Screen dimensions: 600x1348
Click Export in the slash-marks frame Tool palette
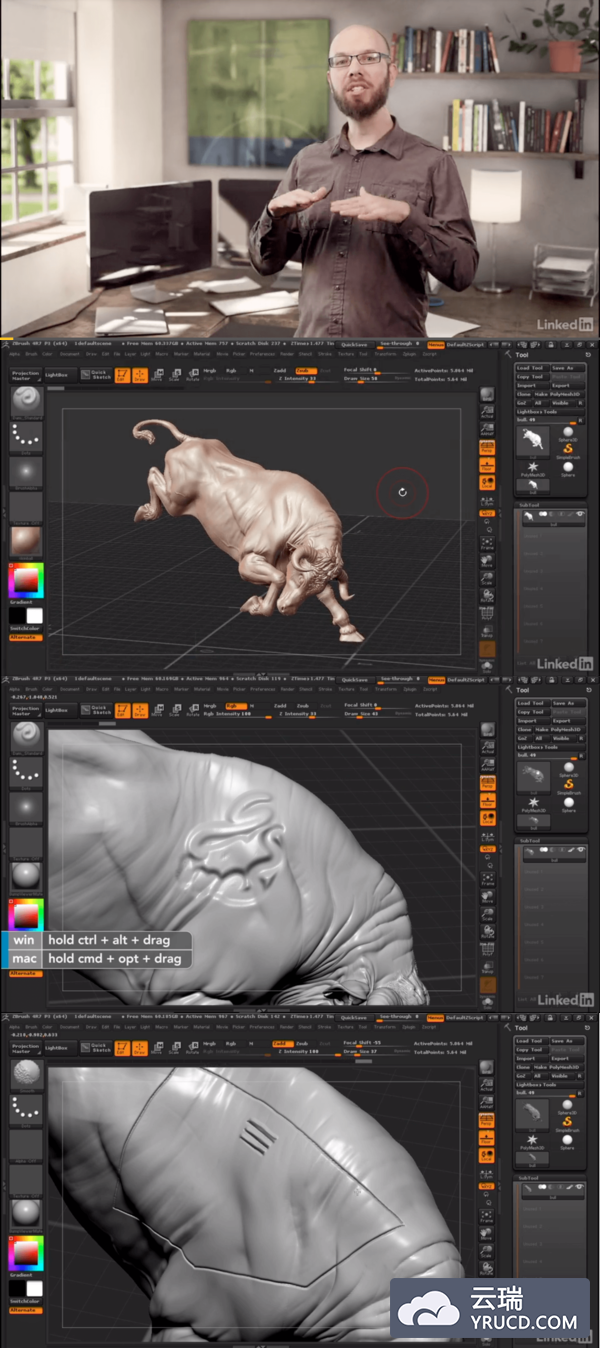pos(568,1059)
